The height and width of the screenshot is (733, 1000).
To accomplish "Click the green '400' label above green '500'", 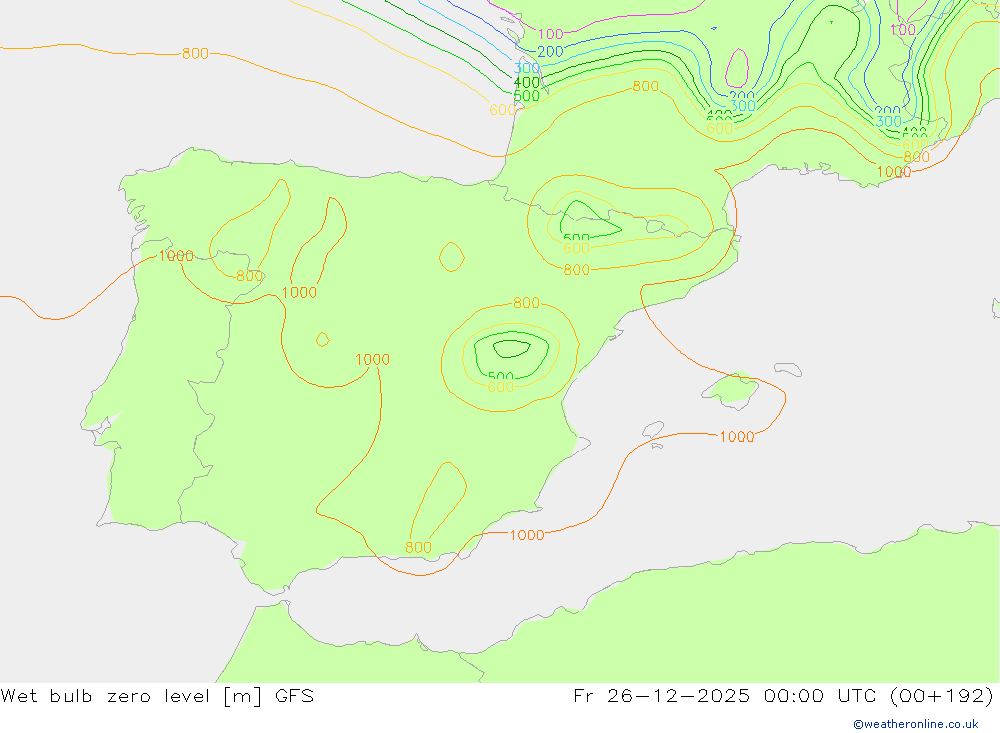I will pyautogui.click(x=527, y=82).
